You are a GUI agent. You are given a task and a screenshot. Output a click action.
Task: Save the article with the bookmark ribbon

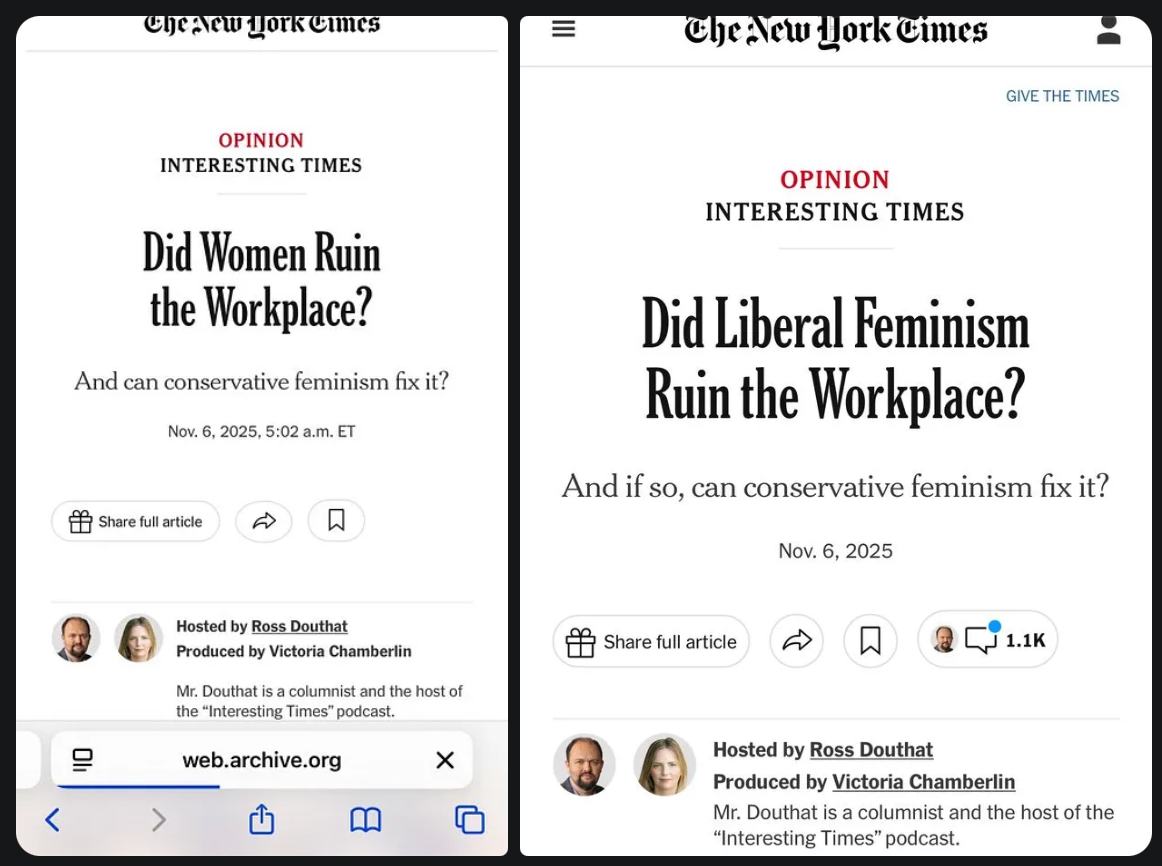click(870, 640)
